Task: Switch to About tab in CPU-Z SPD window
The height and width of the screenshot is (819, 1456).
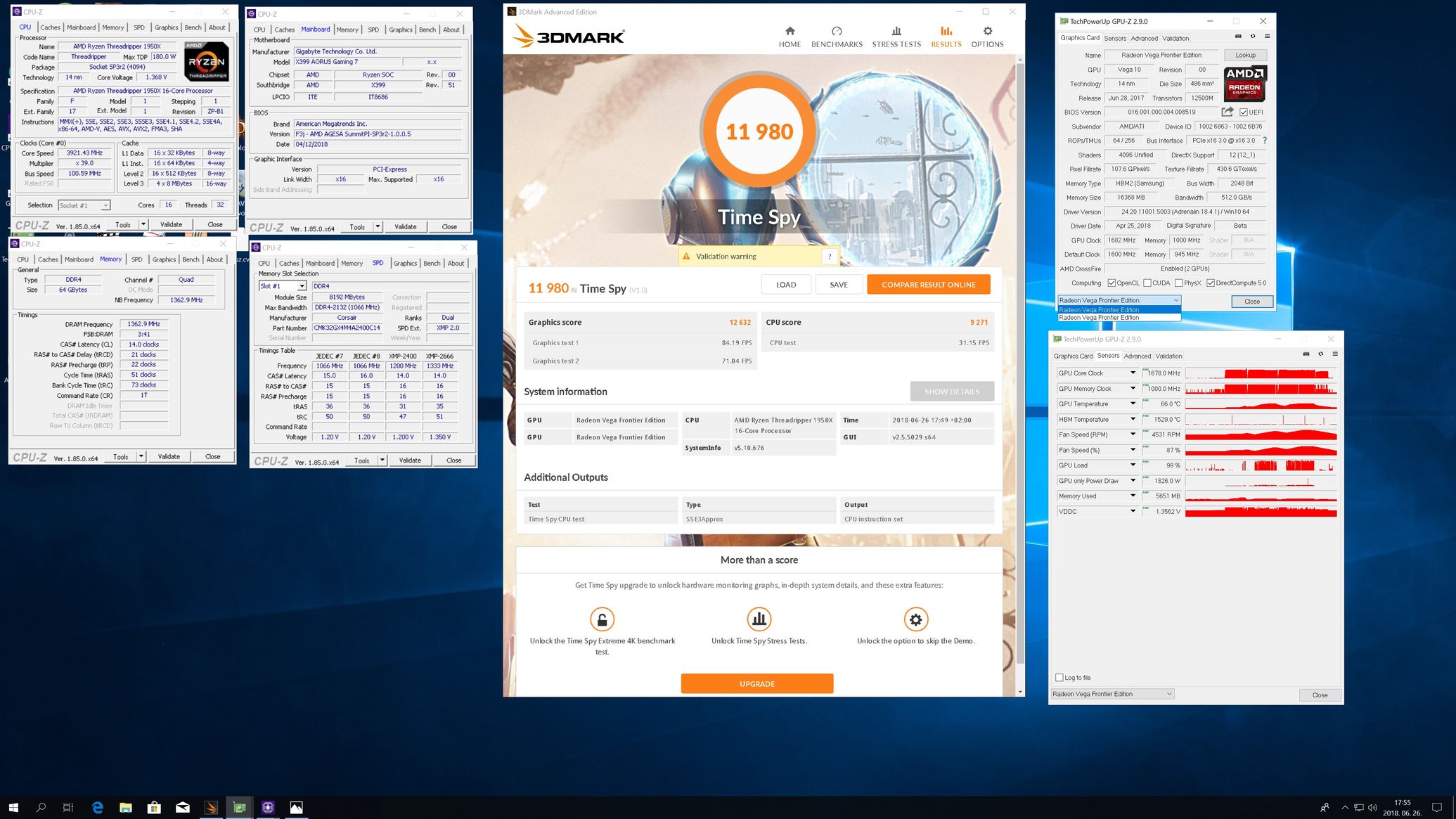Action: coord(456,264)
